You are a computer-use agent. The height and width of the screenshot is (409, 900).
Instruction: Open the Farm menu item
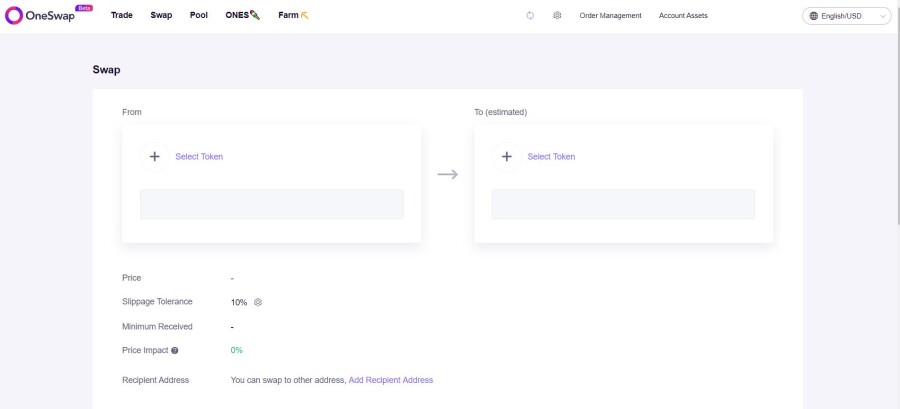293,15
